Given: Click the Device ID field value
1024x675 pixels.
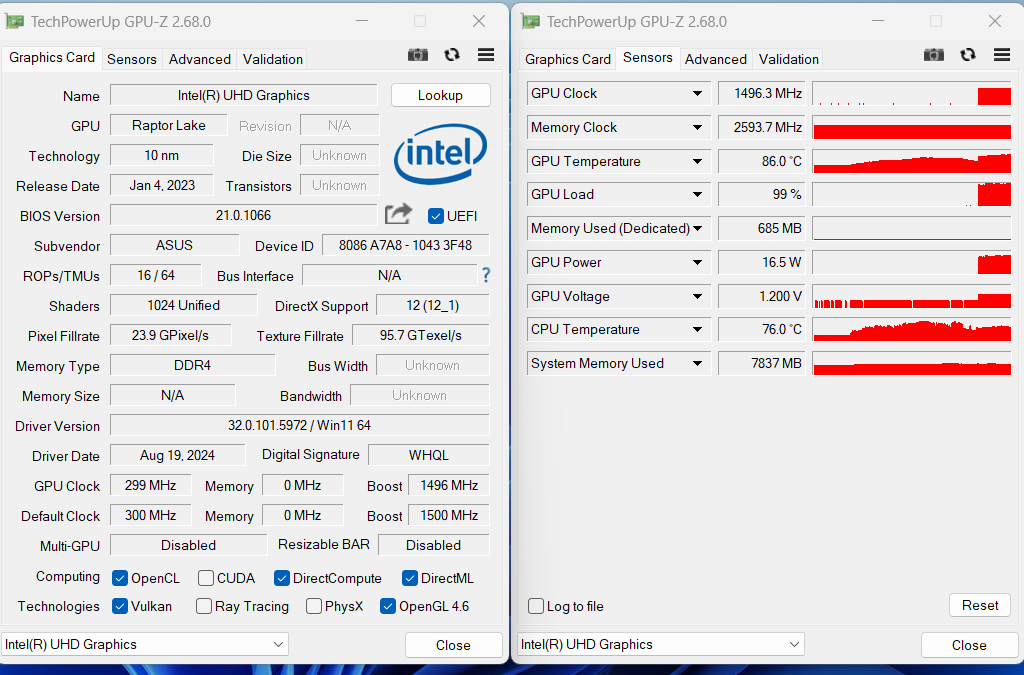Looking at the screenshot, I should (x=406, y=245).
